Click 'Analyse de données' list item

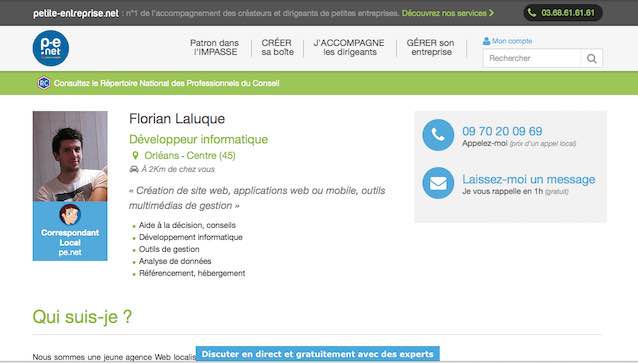(175, 261)
